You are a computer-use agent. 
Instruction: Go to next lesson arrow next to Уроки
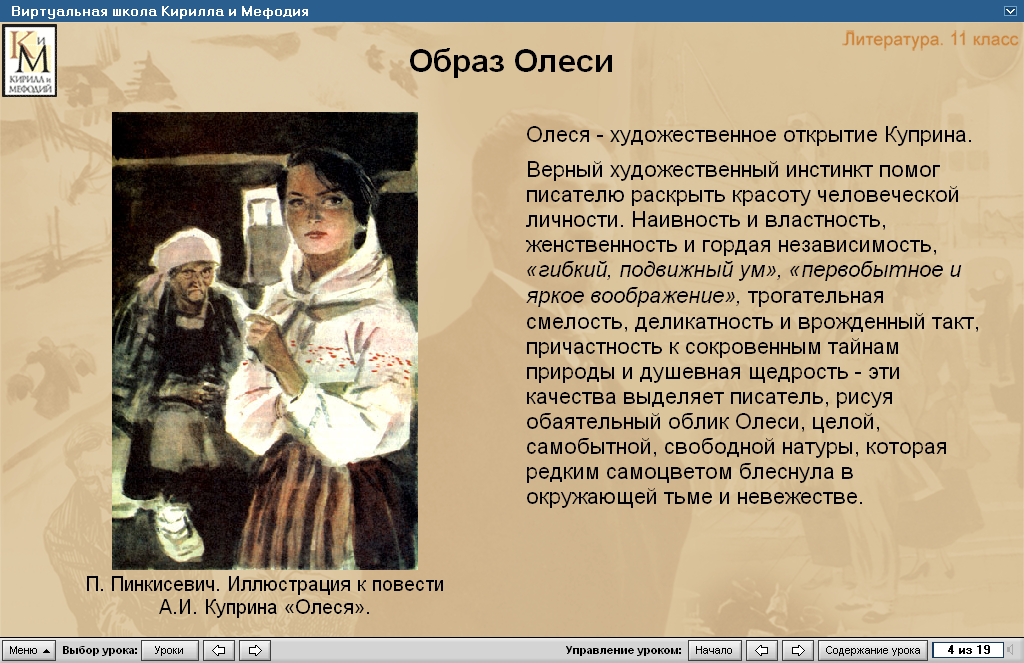(x=255, y=651)
